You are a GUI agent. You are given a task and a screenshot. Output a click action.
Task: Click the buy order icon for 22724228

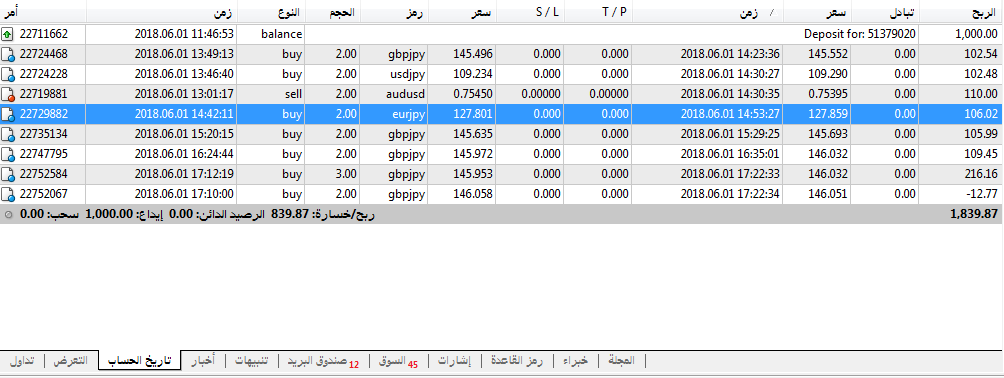point(8,74)
